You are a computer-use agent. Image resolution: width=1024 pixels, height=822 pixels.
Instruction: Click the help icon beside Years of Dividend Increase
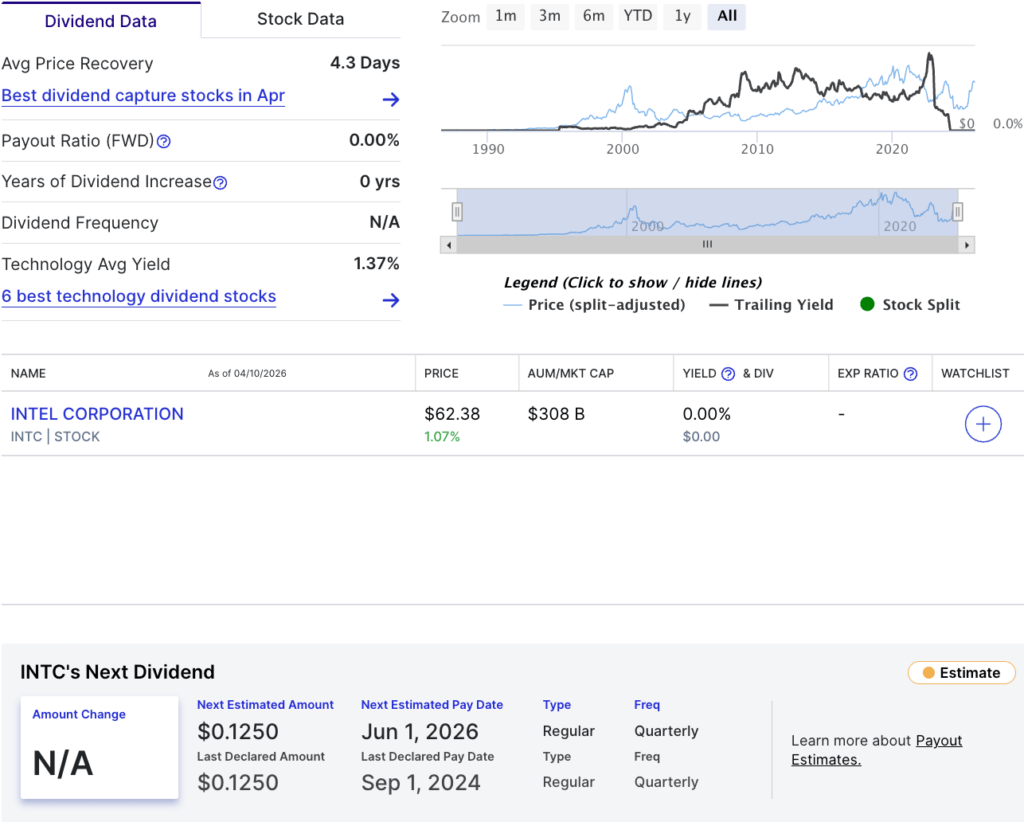coord(220,183)
